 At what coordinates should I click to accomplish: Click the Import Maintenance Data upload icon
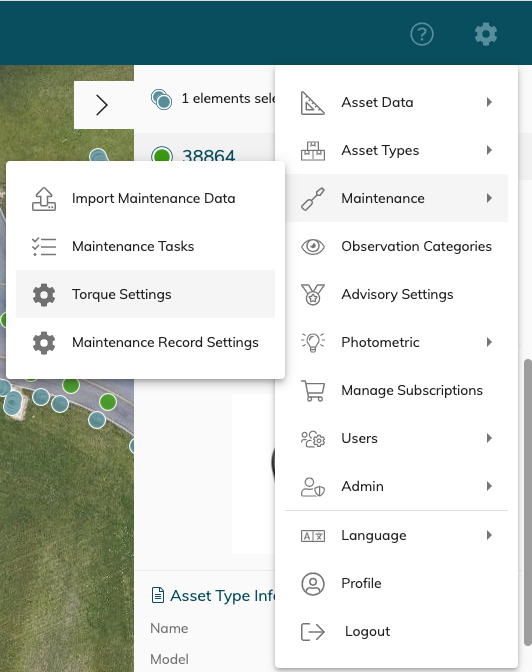coord(44,199)
